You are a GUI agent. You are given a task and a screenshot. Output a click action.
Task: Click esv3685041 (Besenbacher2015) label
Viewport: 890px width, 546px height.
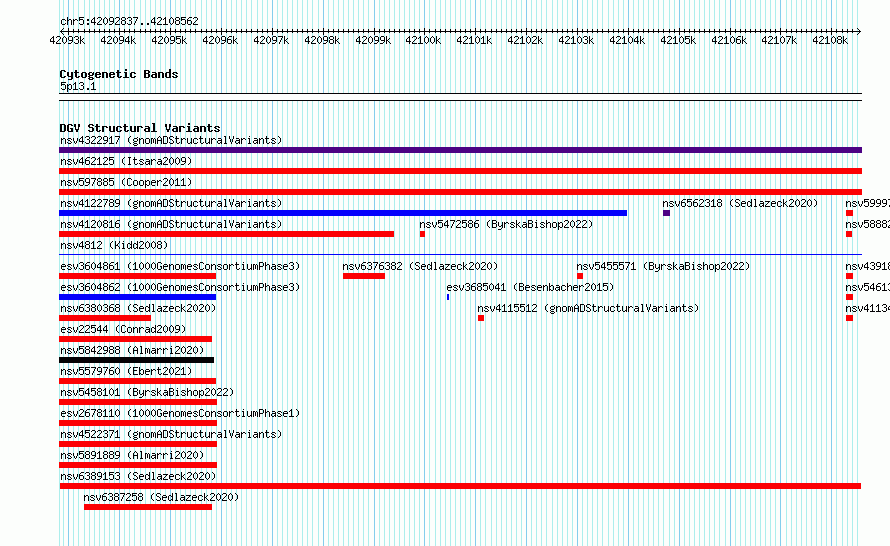(x=530, y=287)
